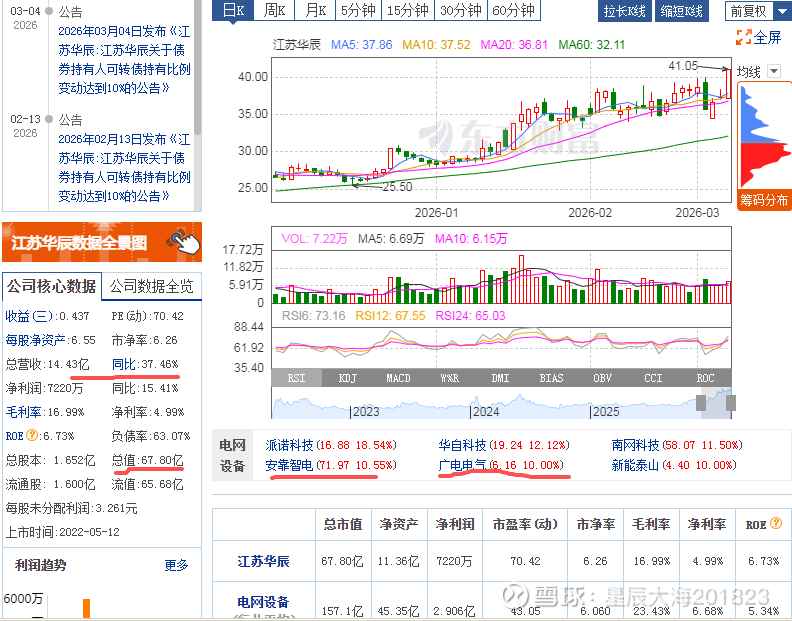This screenshot has width=792, height=621.
Task: Select the BIAS indicator tab
Action: coord(552,378)
